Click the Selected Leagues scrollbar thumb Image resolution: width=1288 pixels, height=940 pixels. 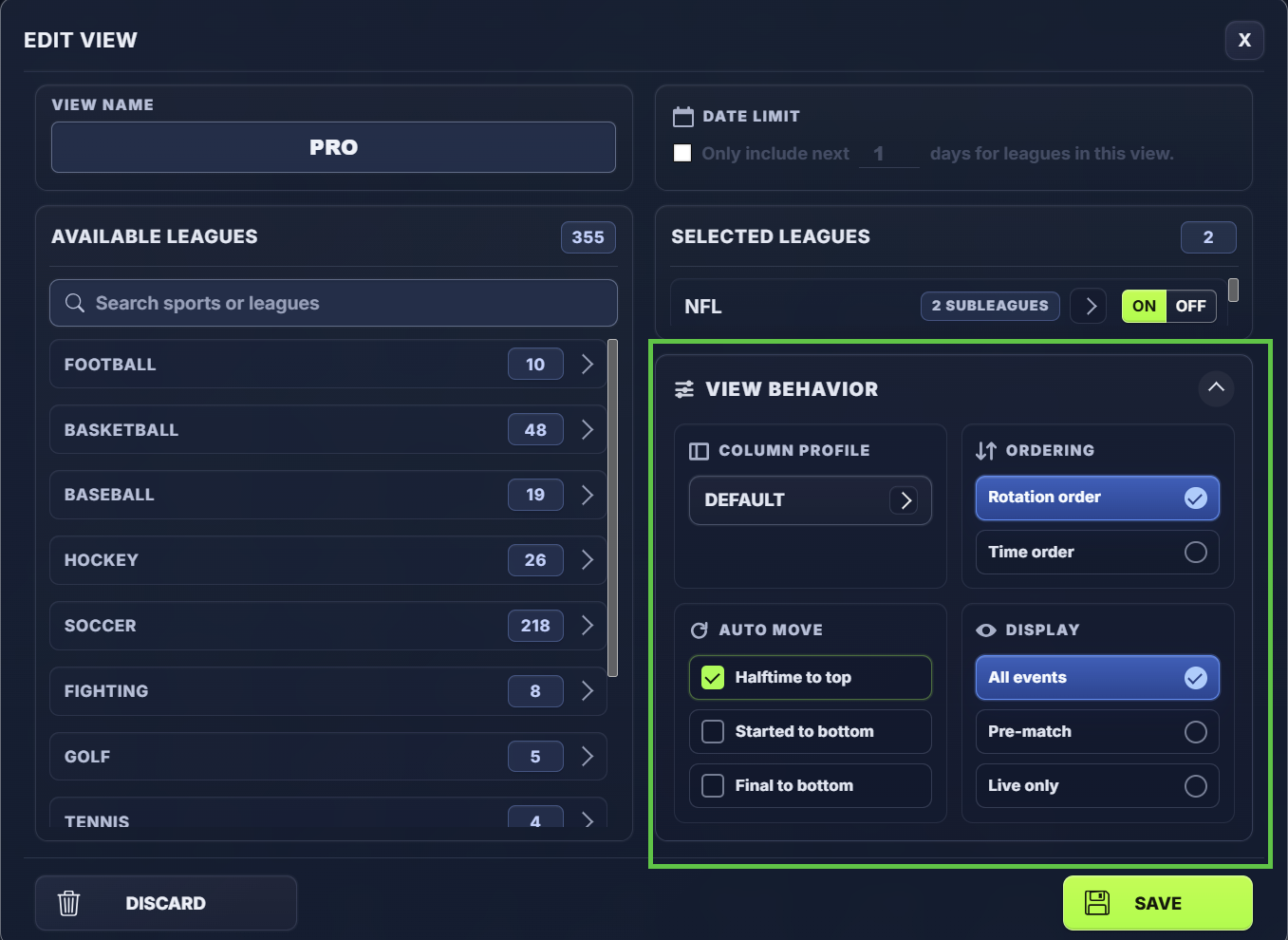click(1233, 290)
